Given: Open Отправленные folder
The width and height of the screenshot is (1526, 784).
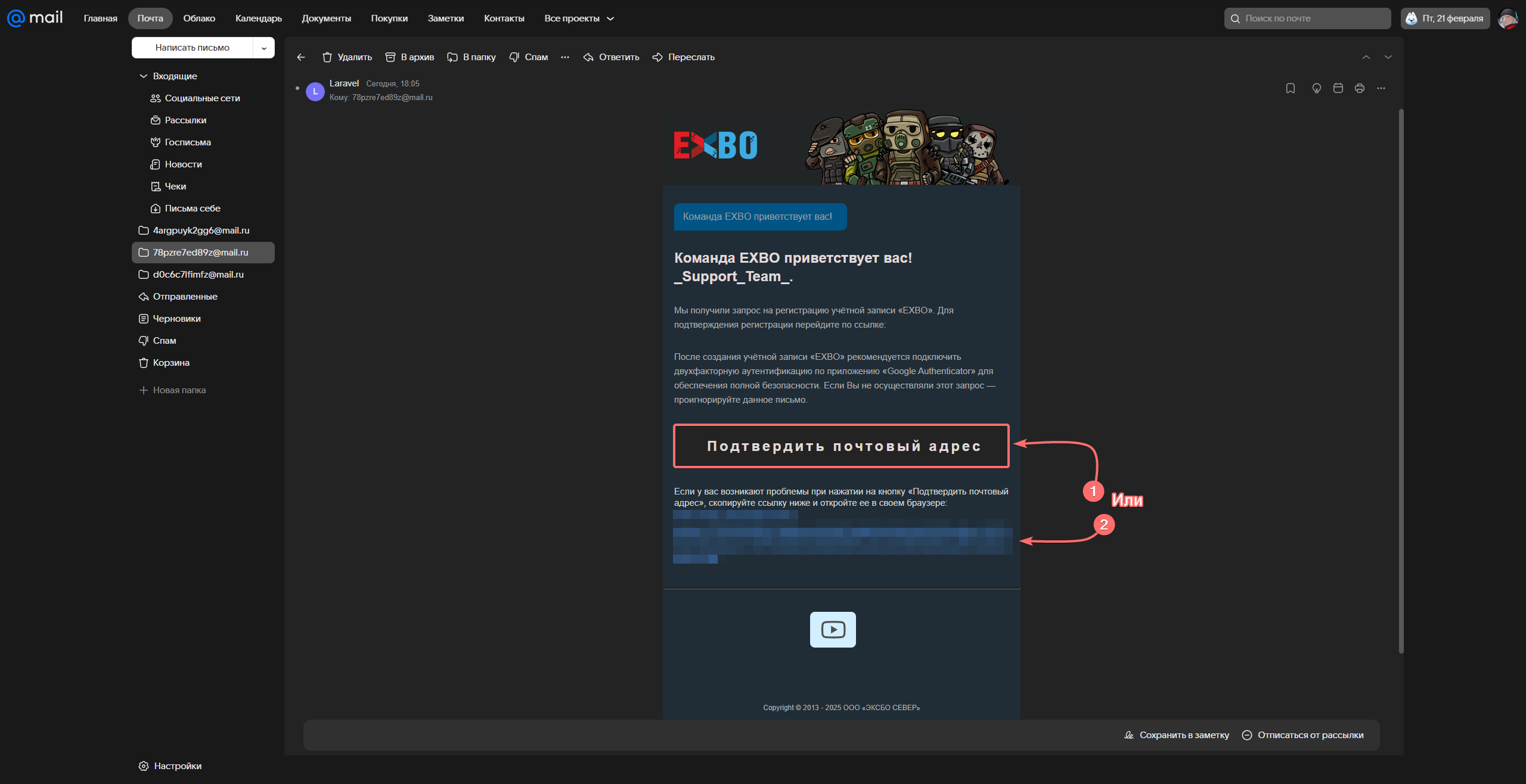Looking at the screenshot, I should 203,297.
